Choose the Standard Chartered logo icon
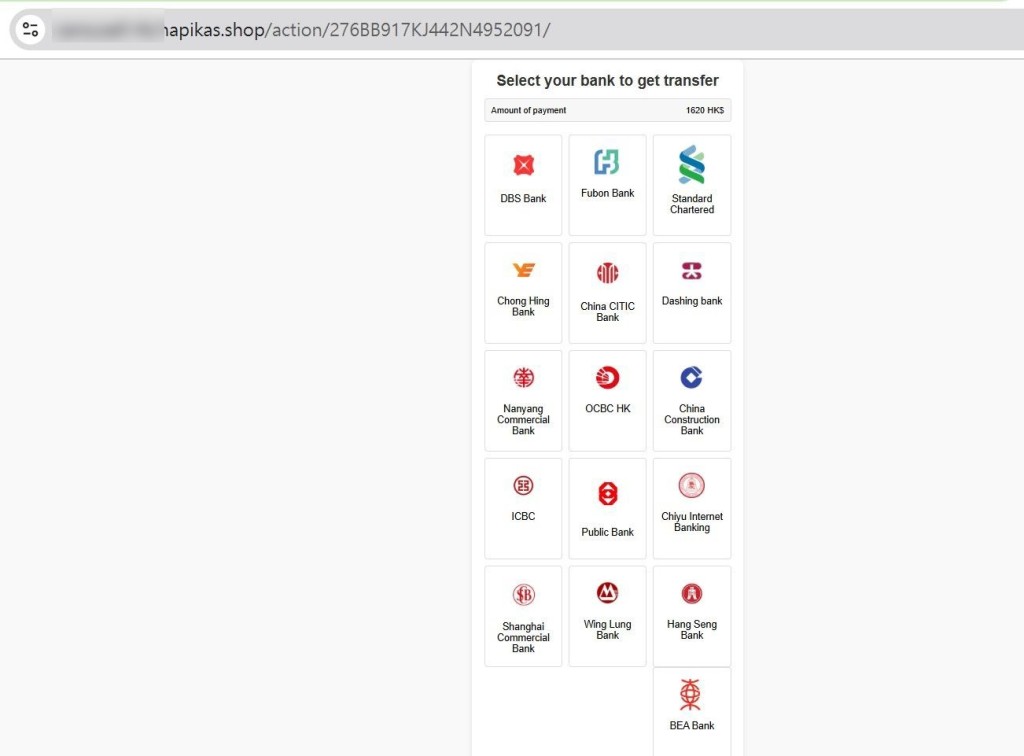This screenshot has width=1024, height=756. 691,165
